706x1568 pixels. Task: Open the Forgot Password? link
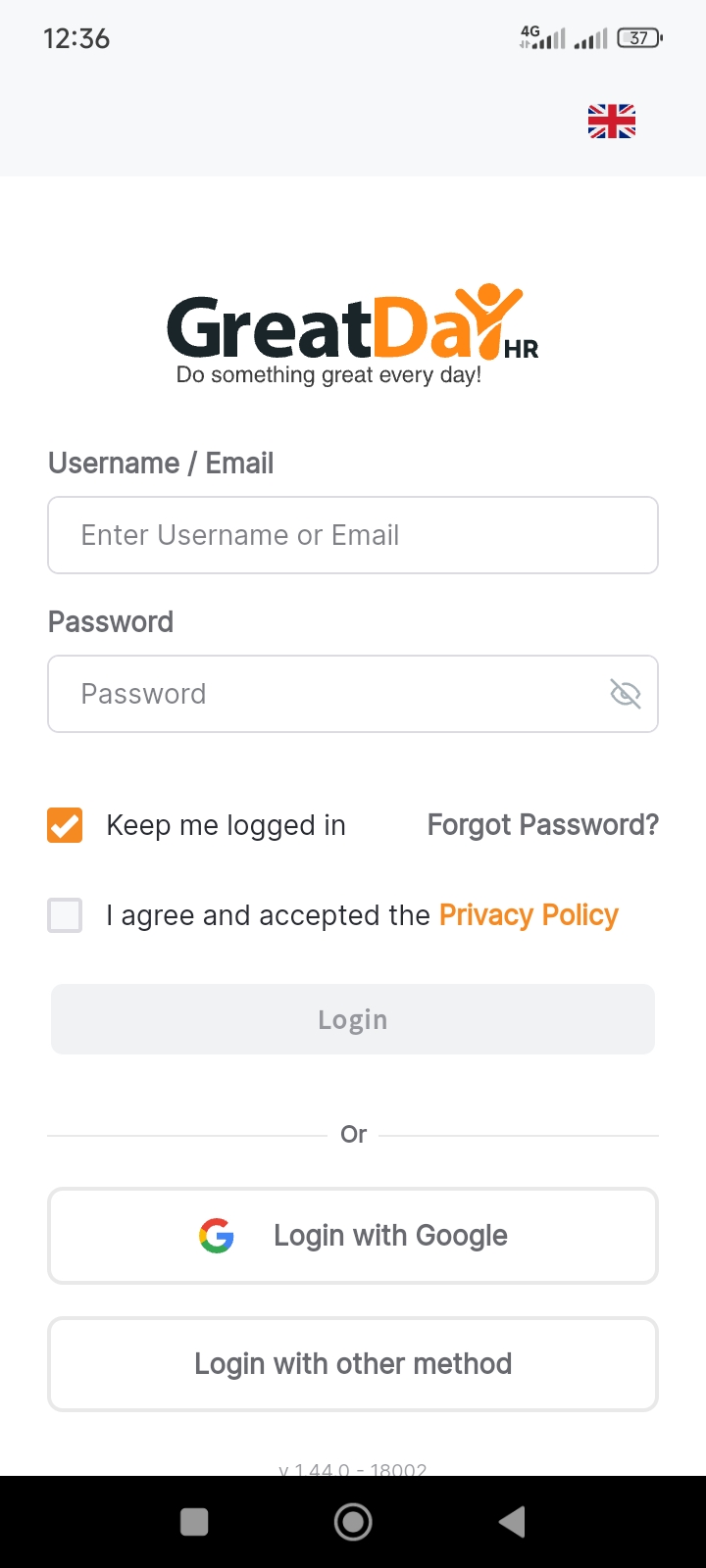pyautogui.click(x=542, y=825)
